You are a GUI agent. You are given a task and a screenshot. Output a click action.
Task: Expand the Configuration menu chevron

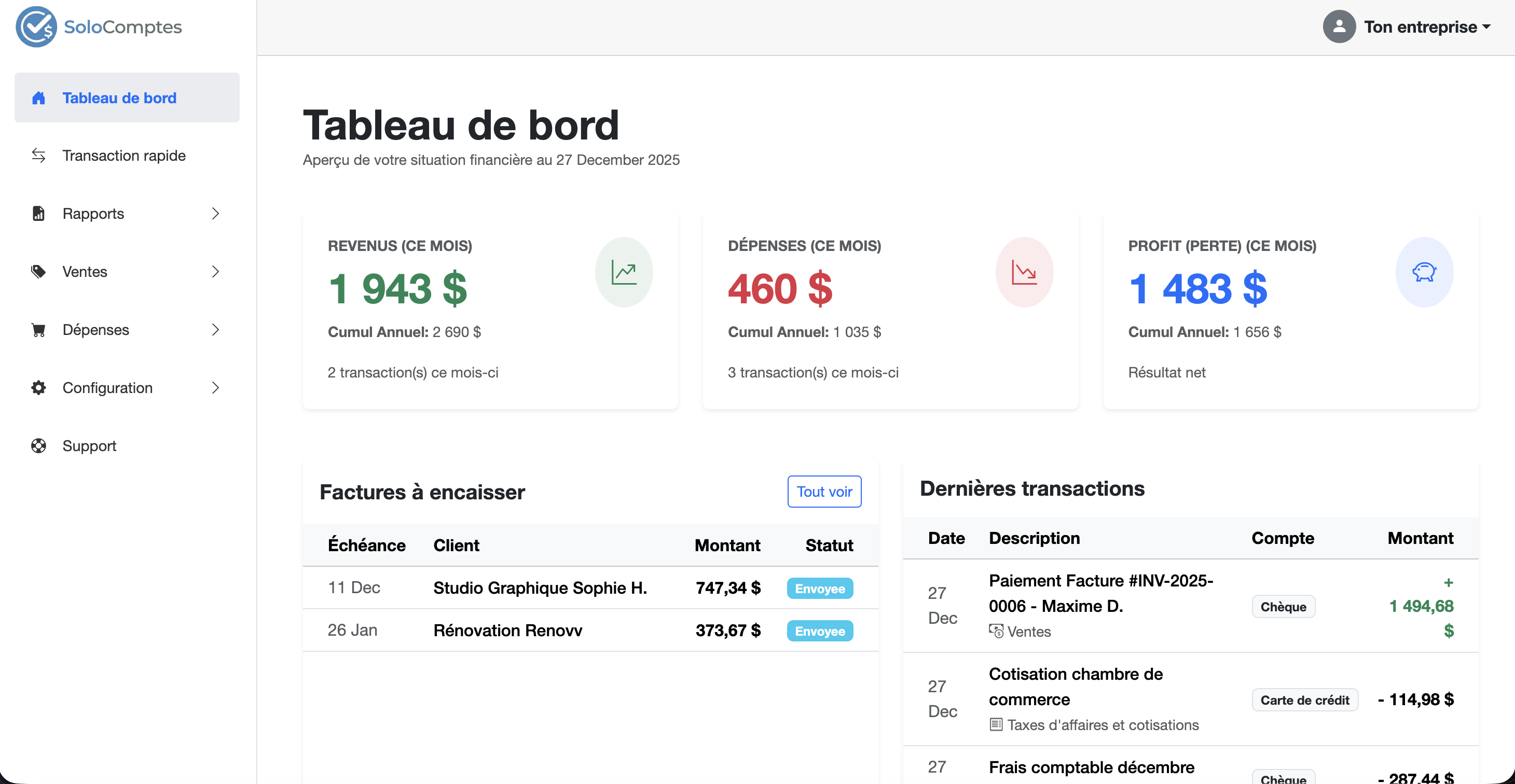click(215, 388)
